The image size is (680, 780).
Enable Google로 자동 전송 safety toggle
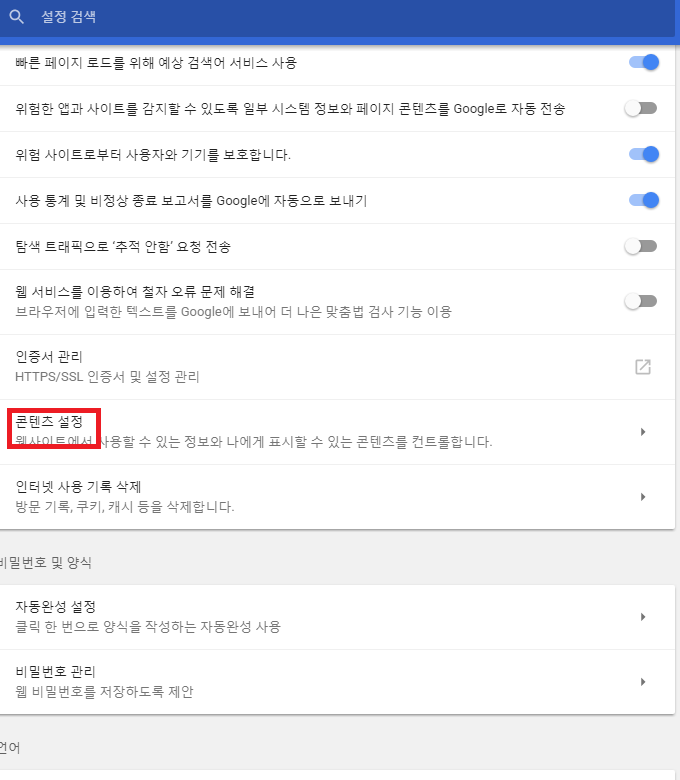click(641, 108)
